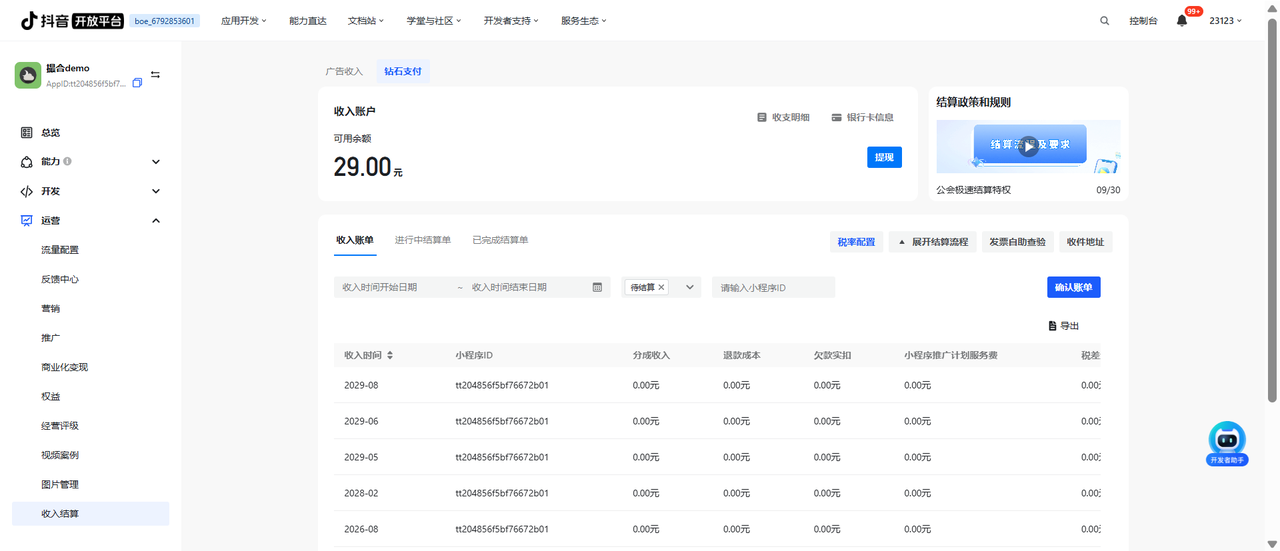Click the switch app arrows icon
The height and width of the screenshot is (551, 1280).
pos(155,75)
